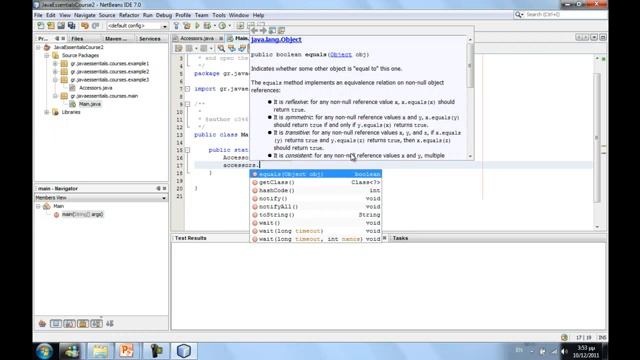Collapse the JavaEssentialsCourse2 project node
This screenshot has width=640, height=360.
(39, 47)
